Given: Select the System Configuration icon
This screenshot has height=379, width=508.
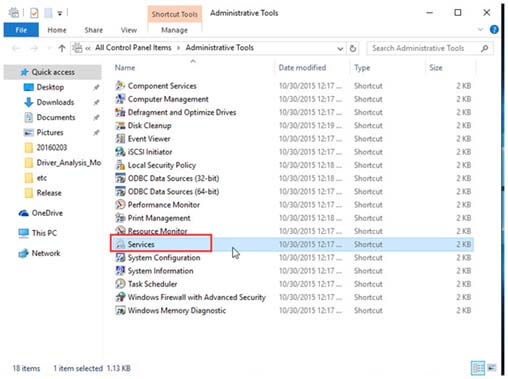Looking at the screenshot, I should 120,258.
